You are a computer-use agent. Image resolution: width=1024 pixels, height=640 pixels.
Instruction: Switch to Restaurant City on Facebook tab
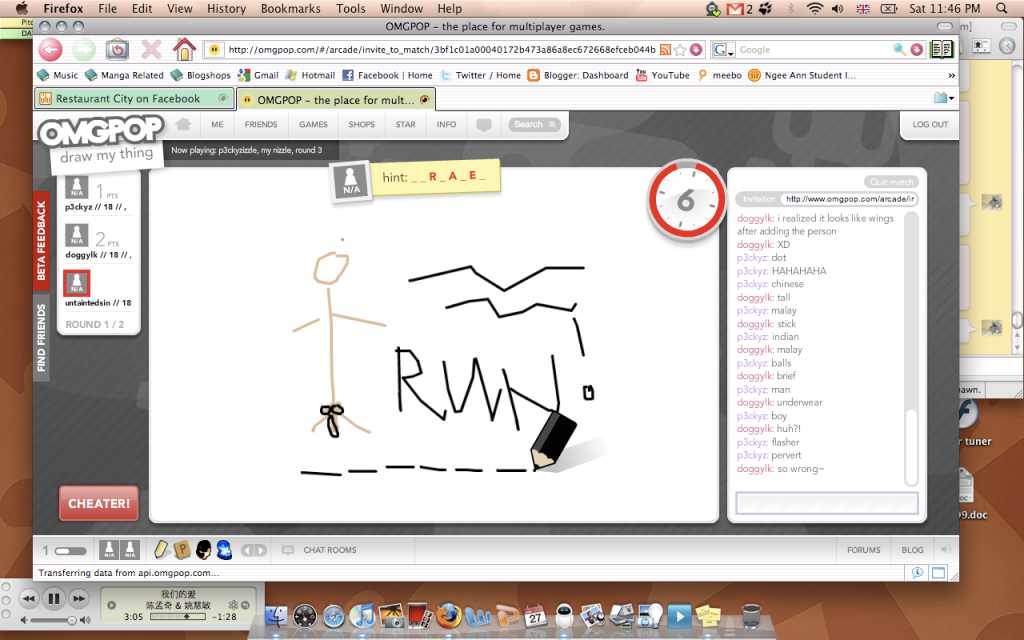coord(128,99)
